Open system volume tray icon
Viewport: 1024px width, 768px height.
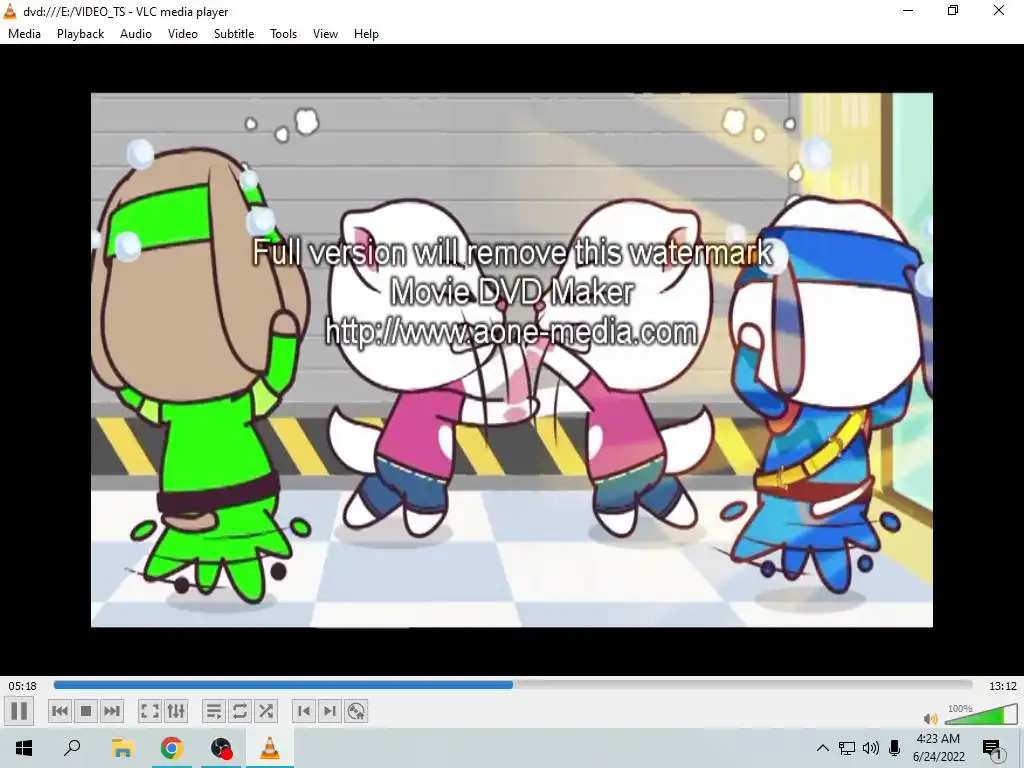pos(871,748)
